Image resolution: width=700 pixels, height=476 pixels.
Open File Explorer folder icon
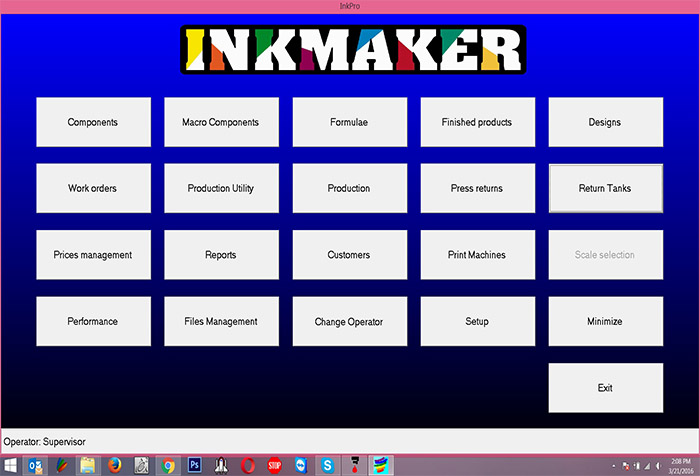88,466
